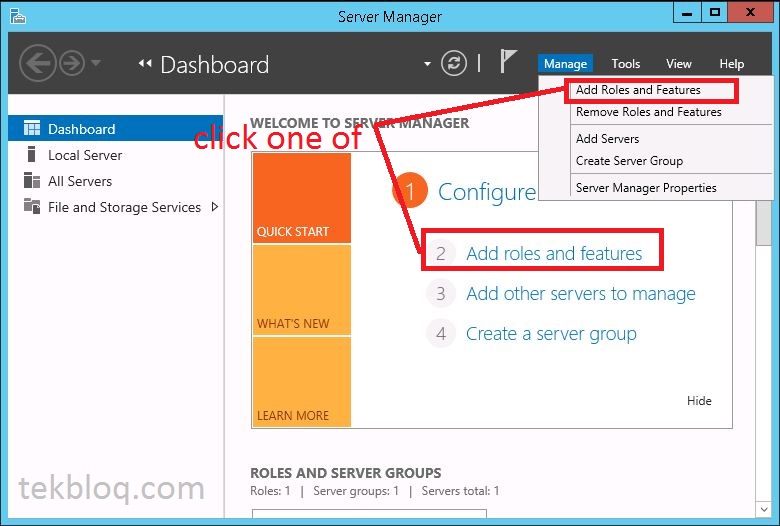The image size is (780, 526).
Task: Refresh the Server Manager dashboard
Action: click(x=454, y=63)
